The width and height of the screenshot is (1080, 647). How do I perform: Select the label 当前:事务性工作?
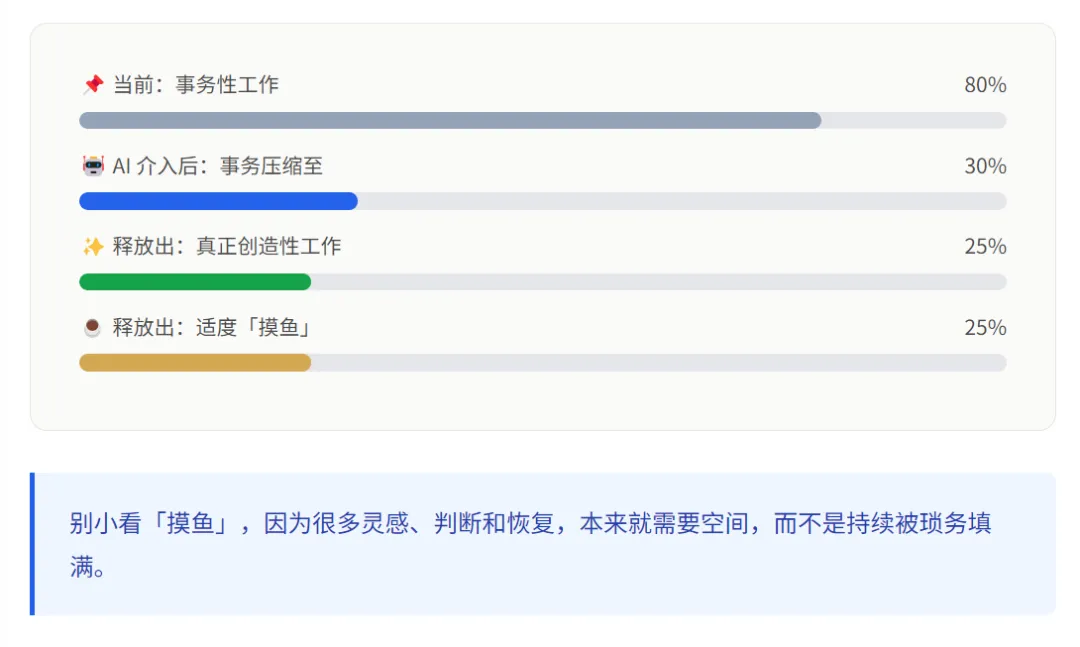[196, 85]
